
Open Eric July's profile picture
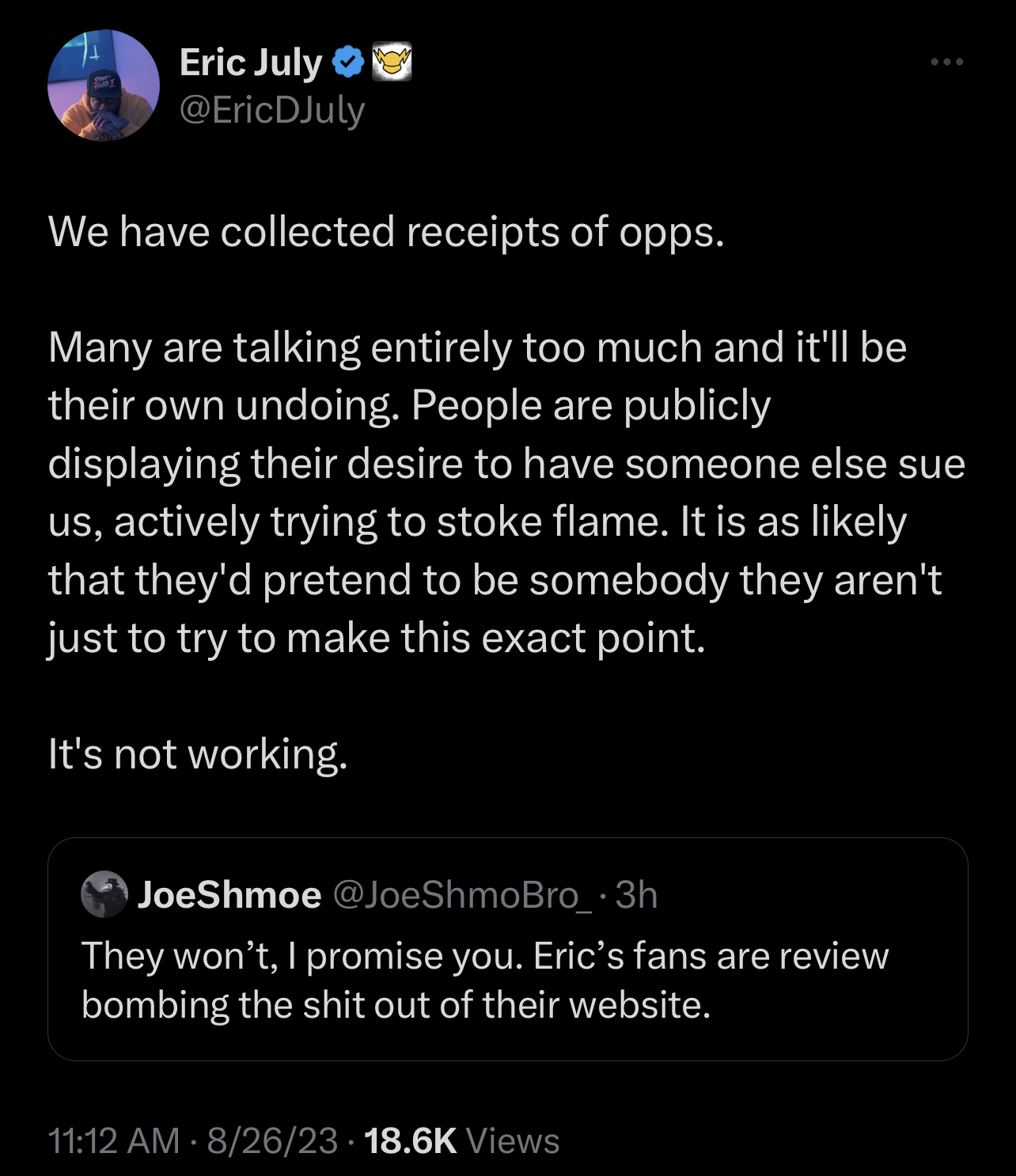click(x=104, y=85)
